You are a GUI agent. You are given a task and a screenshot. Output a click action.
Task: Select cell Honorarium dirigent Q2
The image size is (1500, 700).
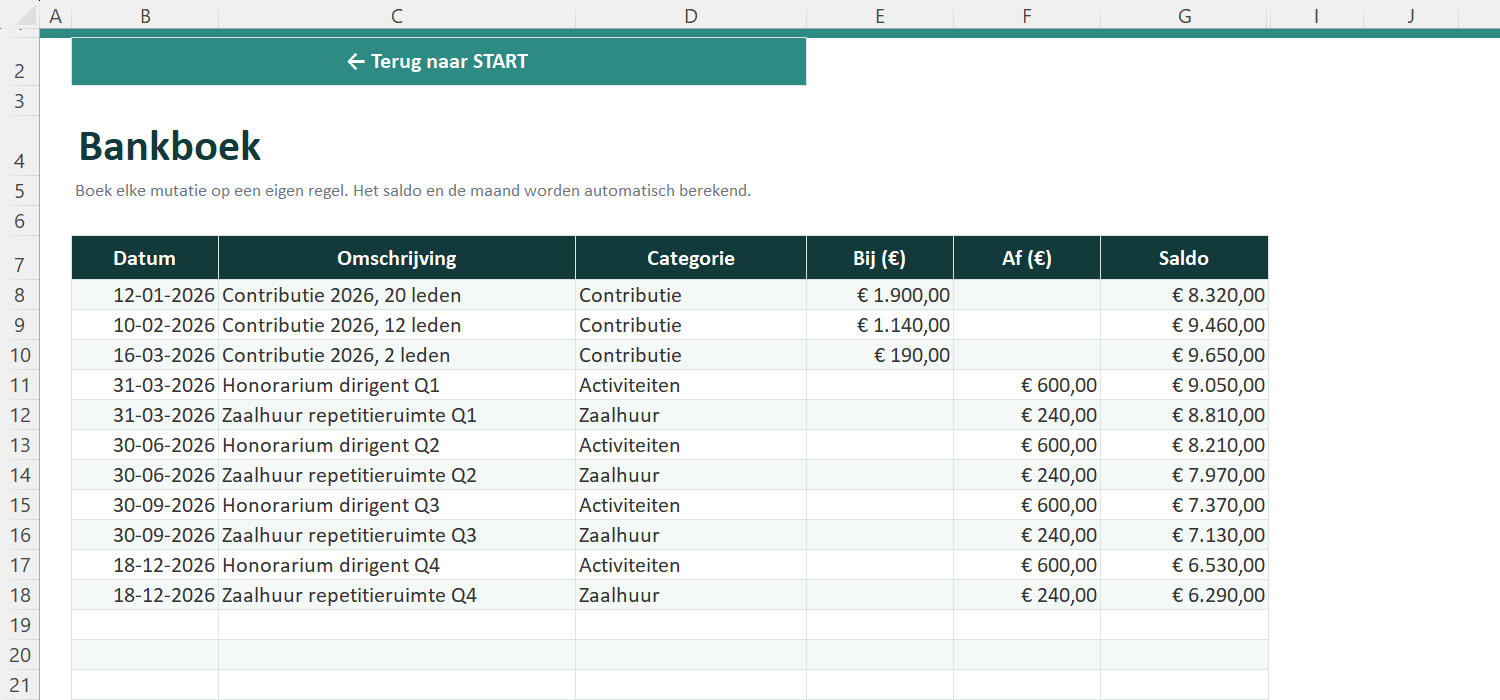(397, 445)
